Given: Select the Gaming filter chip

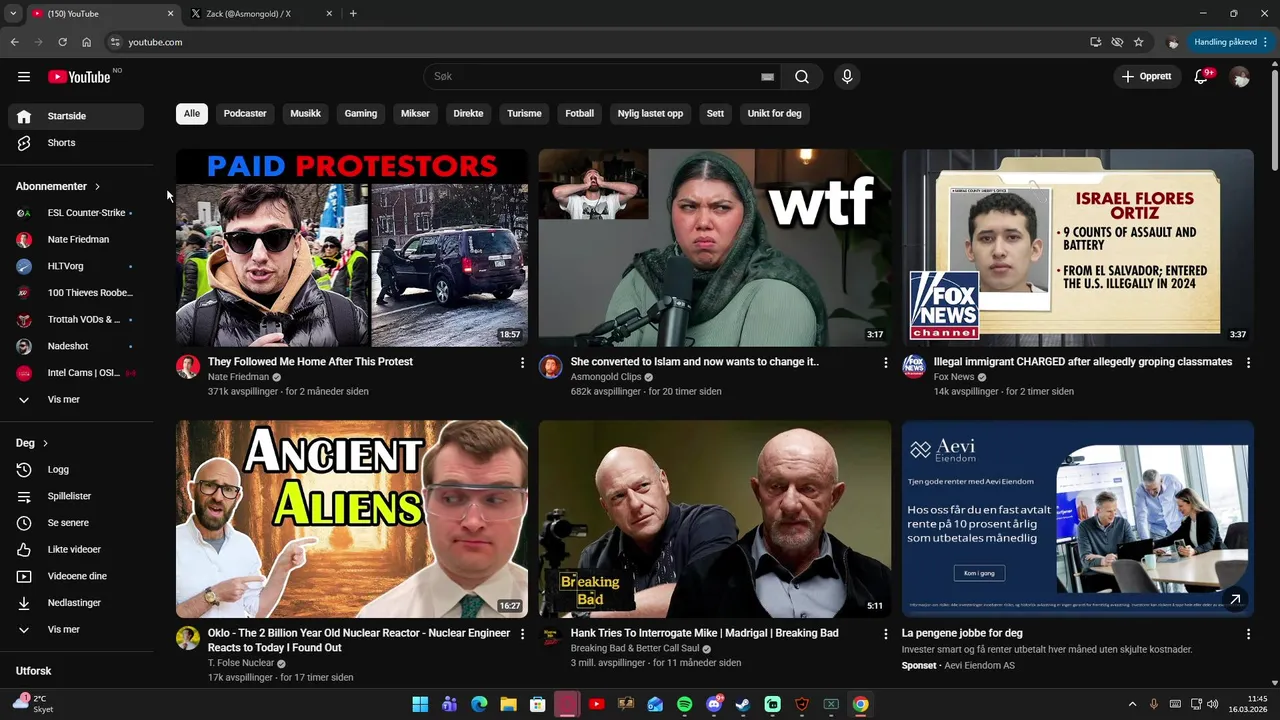Looking at the screenshot, I should tap(361, 114).
